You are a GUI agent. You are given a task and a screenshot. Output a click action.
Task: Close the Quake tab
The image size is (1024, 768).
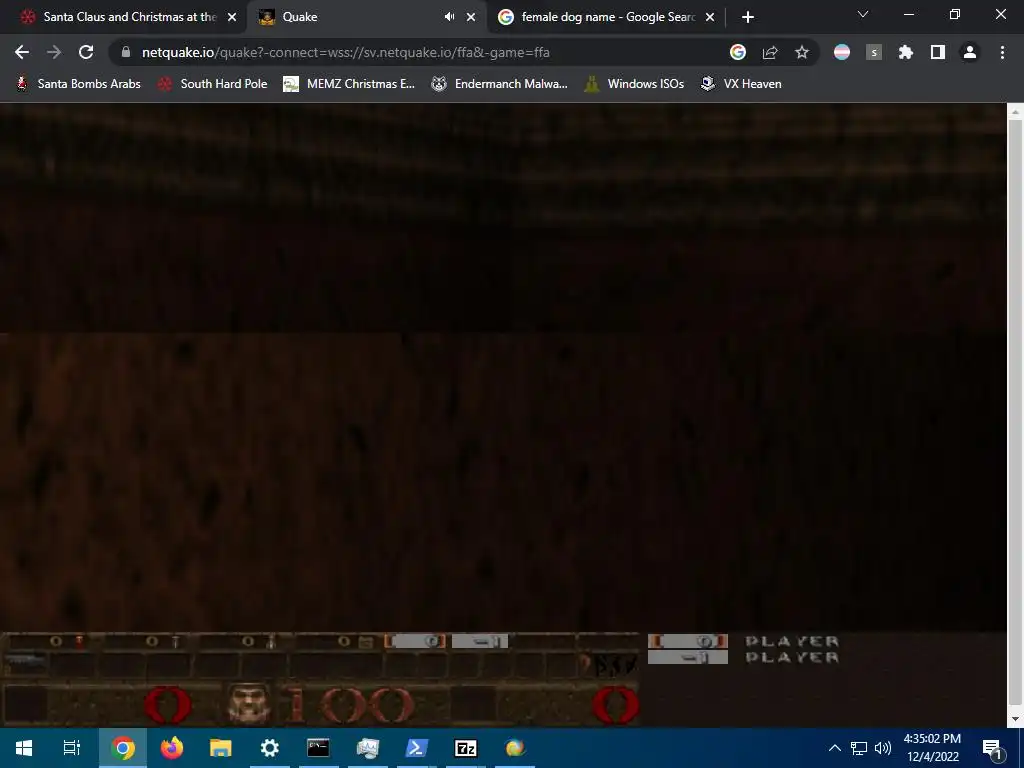(x=471, y=17)
